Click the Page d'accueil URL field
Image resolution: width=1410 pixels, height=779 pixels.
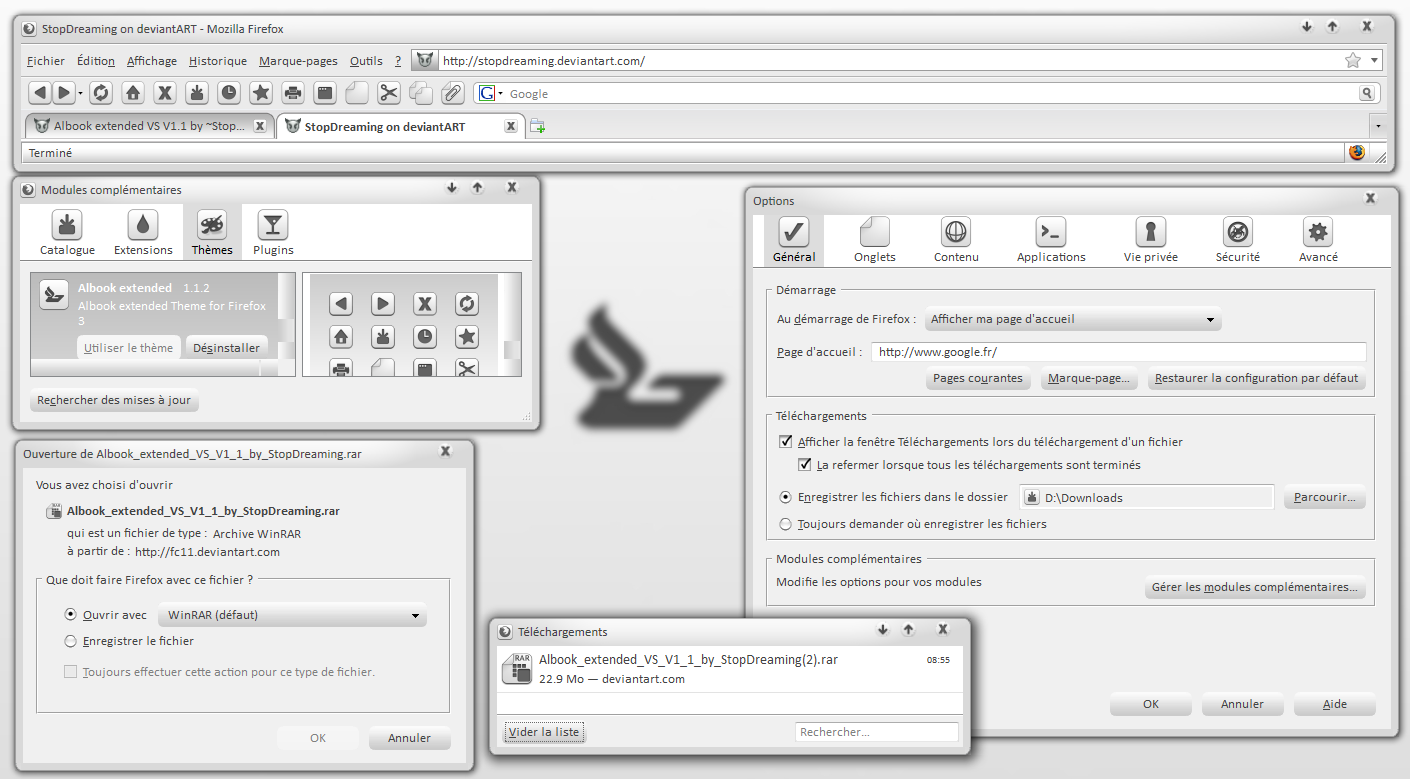1119,352
